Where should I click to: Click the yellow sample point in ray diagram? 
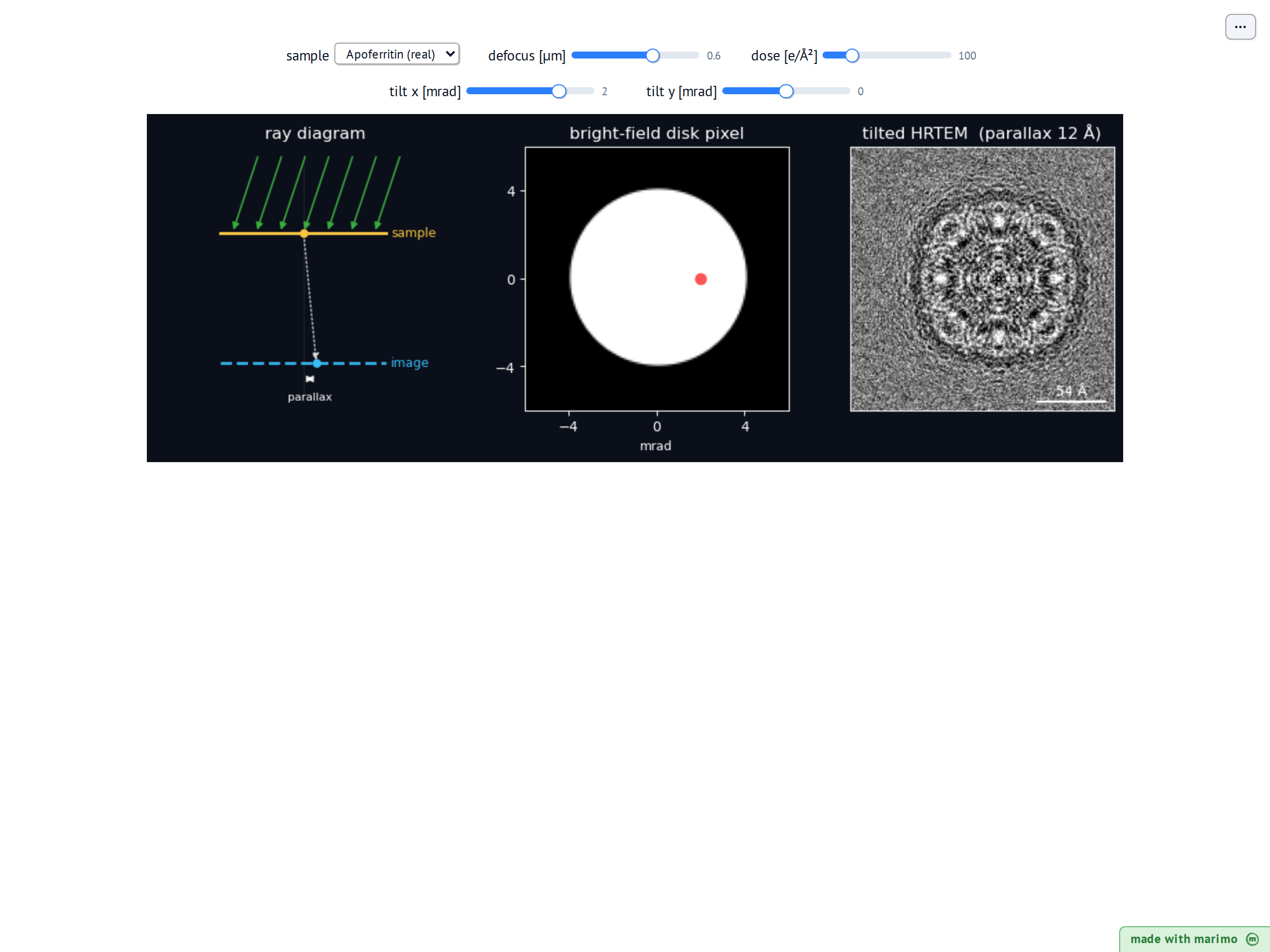tap(304, 234)
